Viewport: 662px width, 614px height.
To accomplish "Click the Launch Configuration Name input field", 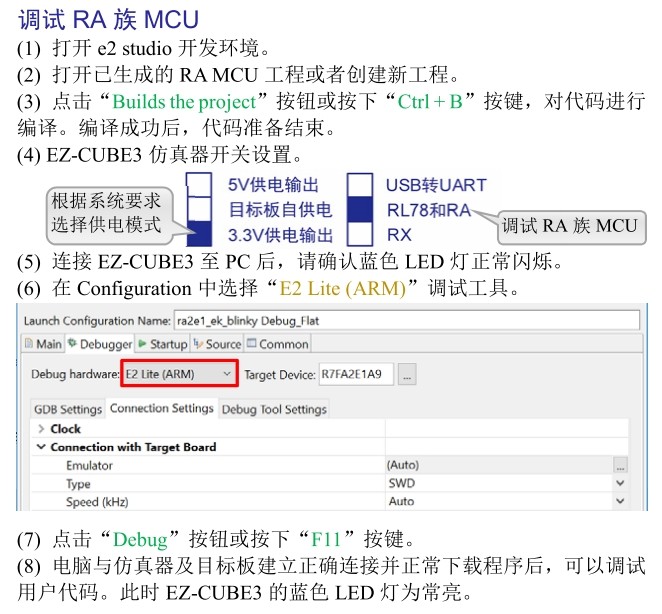I will pos(407,321).
